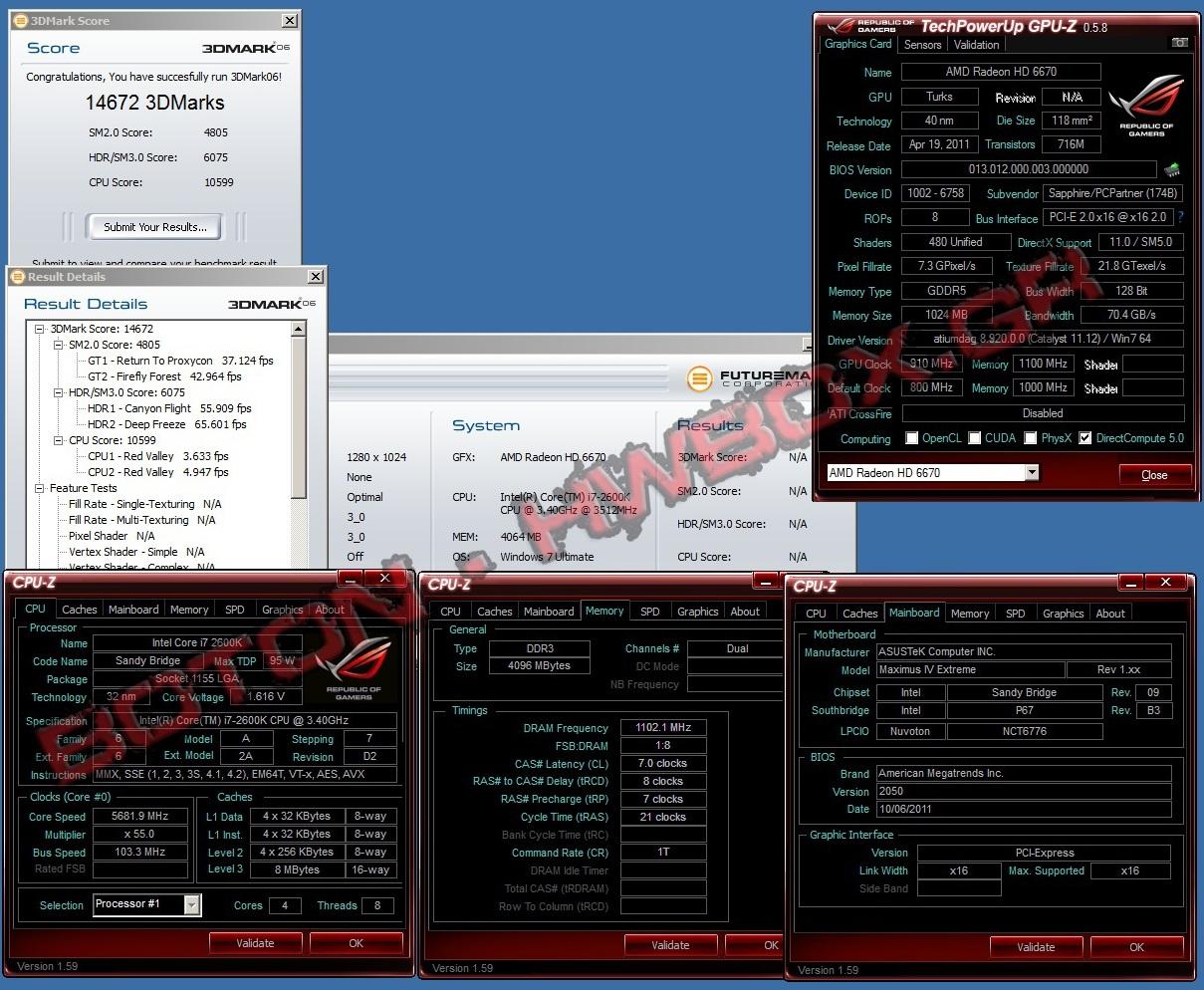Click Validate in CPU-Z Mainboard window
This screenshot has height=990, width=1204.
click(x=1036, y=947)
